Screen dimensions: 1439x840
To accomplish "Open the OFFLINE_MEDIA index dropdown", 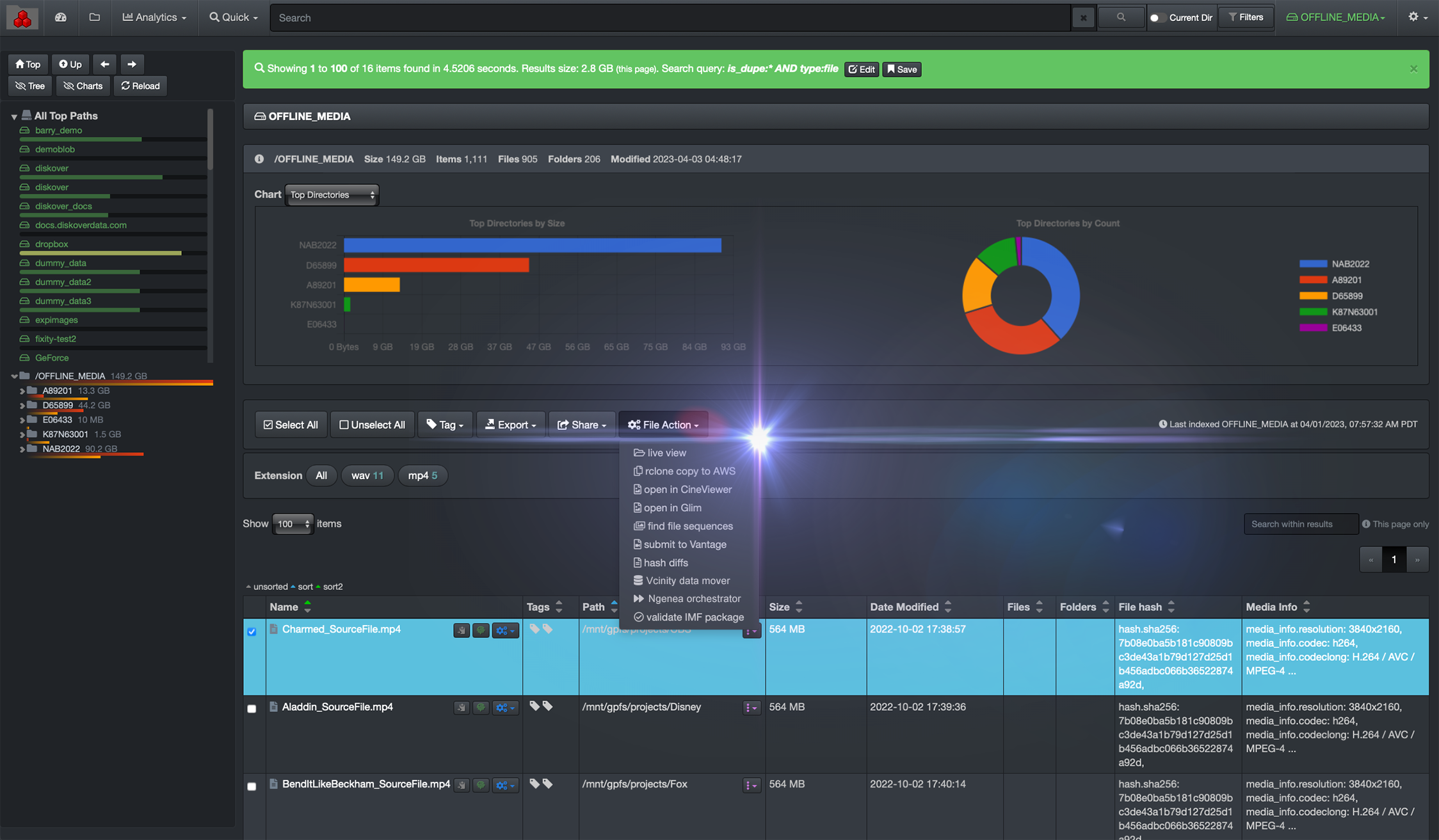I will (x=1336, y=17).
